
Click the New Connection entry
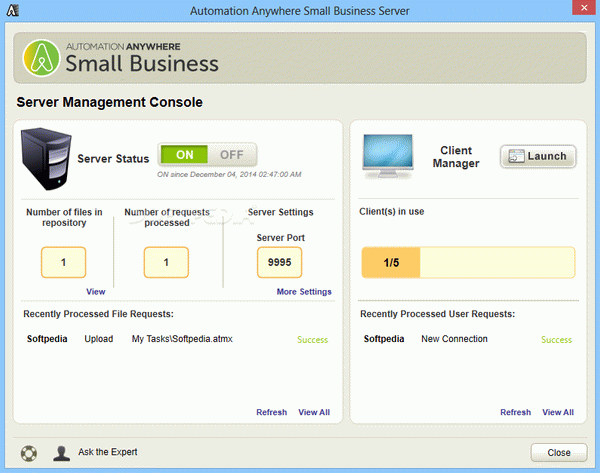click(454, 339)
